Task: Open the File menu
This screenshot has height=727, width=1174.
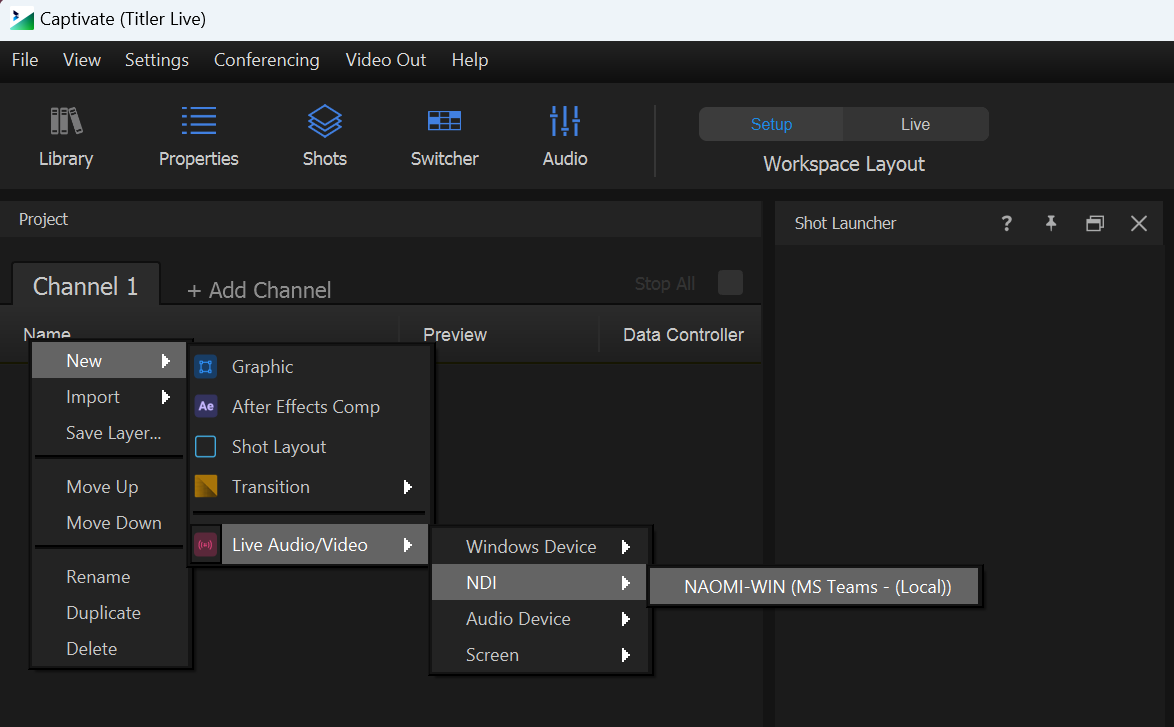Action: [25, 60]
